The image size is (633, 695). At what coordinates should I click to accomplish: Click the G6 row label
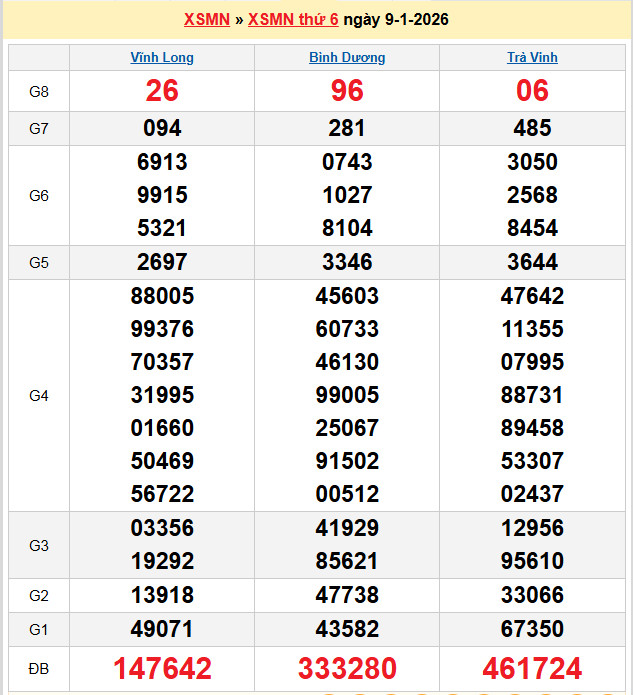(39, 195)
